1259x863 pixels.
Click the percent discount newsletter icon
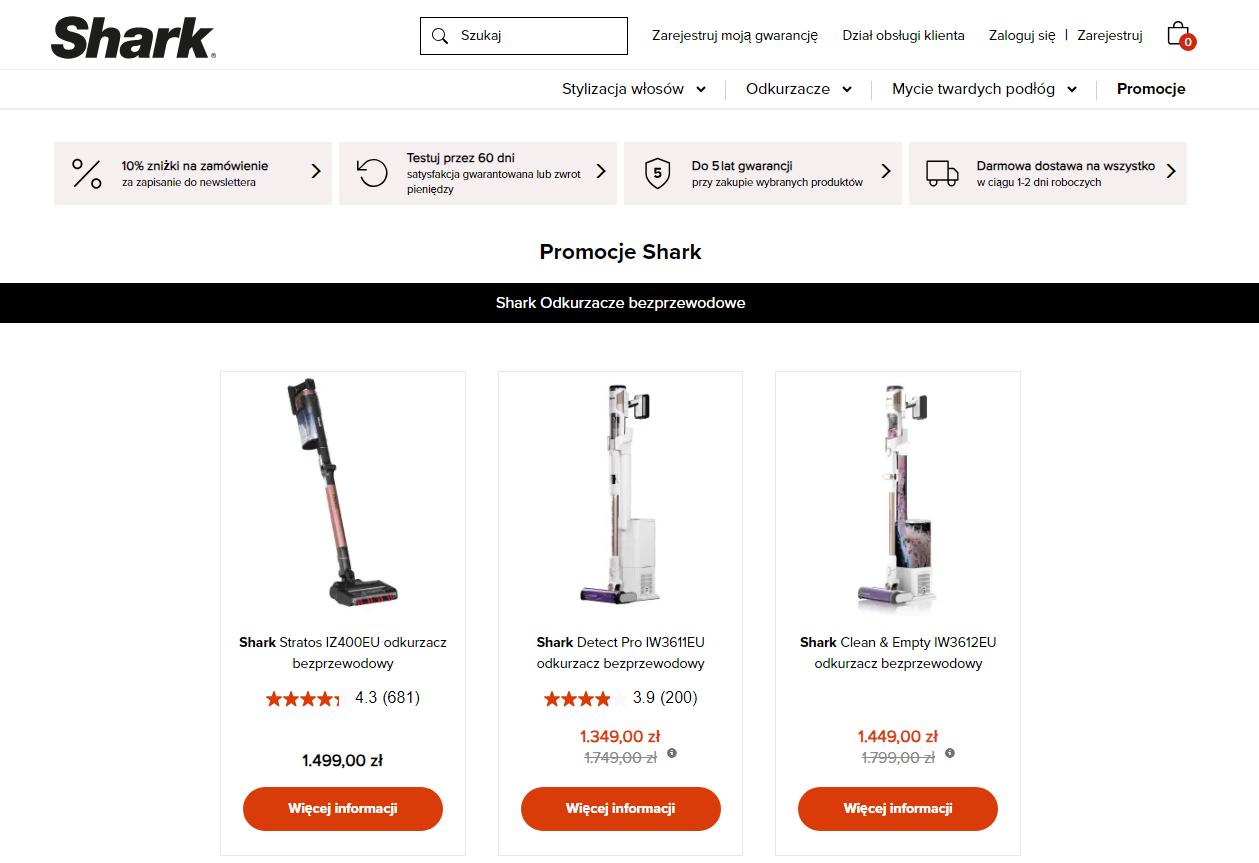(87, 173)
